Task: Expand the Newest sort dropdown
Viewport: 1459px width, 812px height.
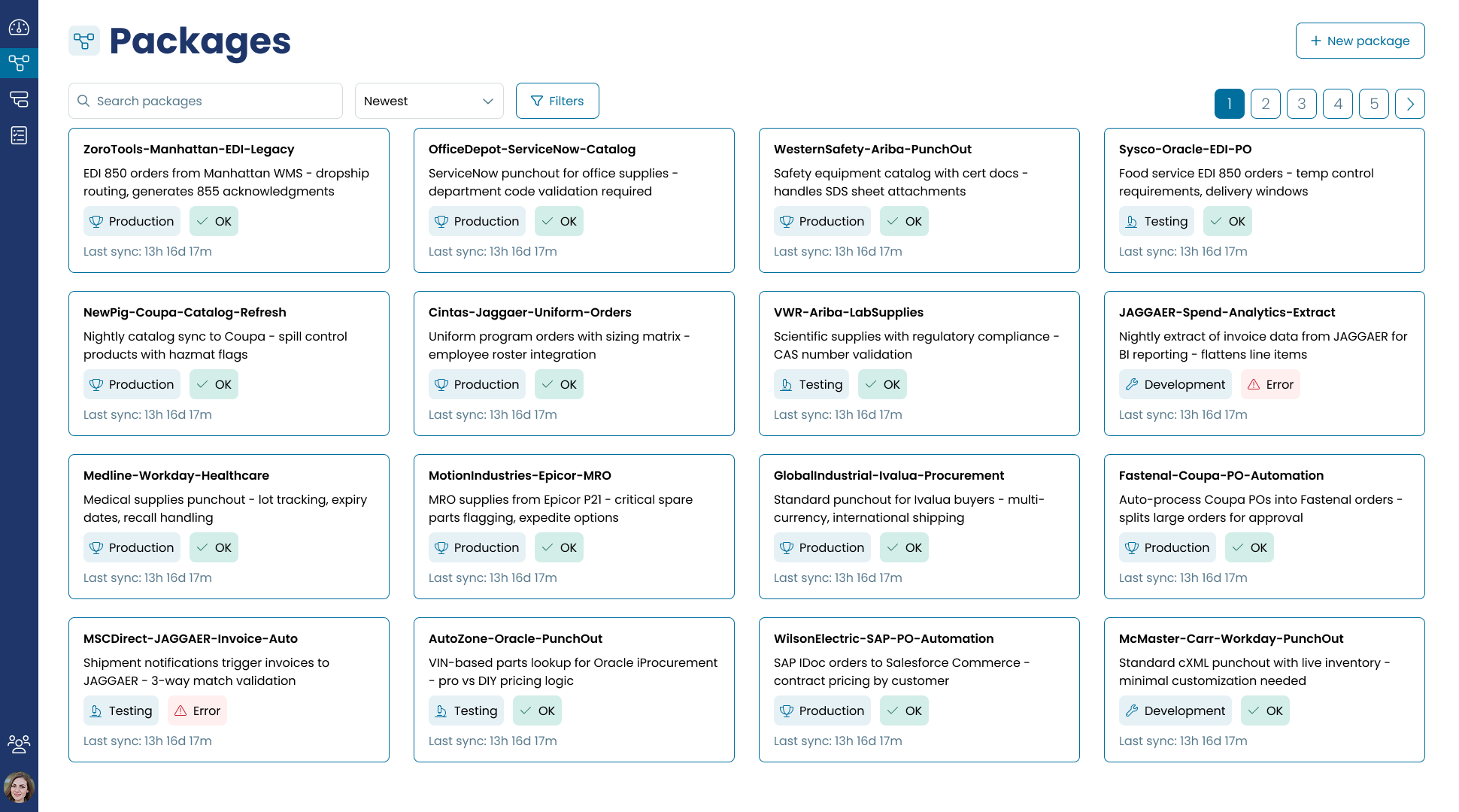Action: coord(429,101)
